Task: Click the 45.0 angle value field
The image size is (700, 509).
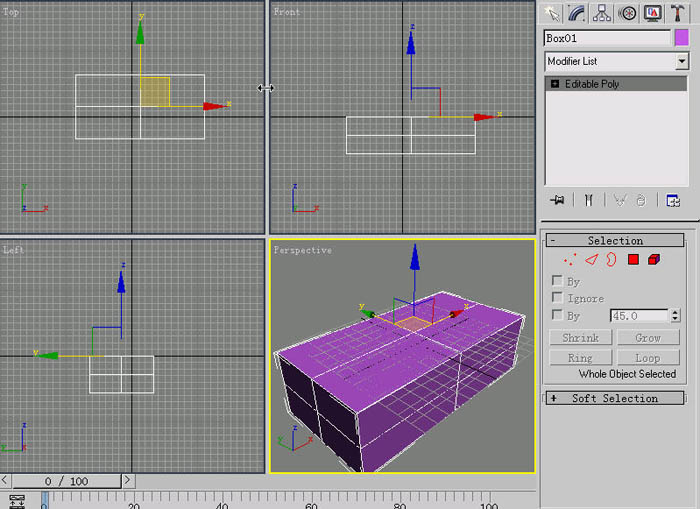Action: 639,316
